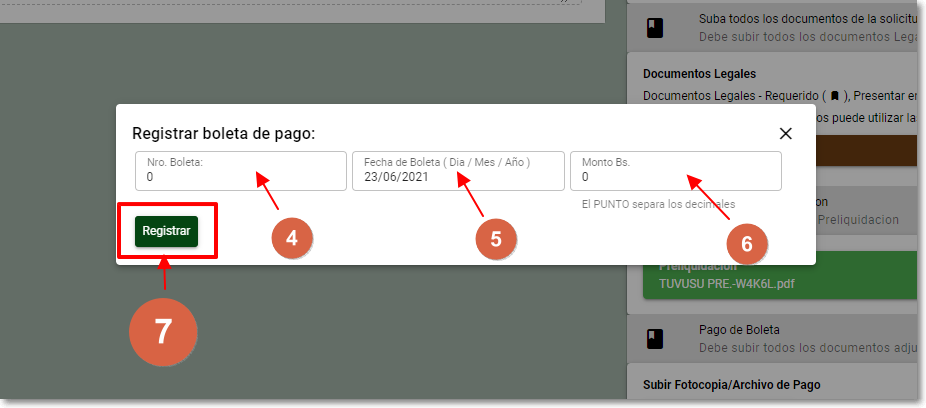Click the orange number 4 marker
This screenshot has height=408, width=926.
pos(291,238)
